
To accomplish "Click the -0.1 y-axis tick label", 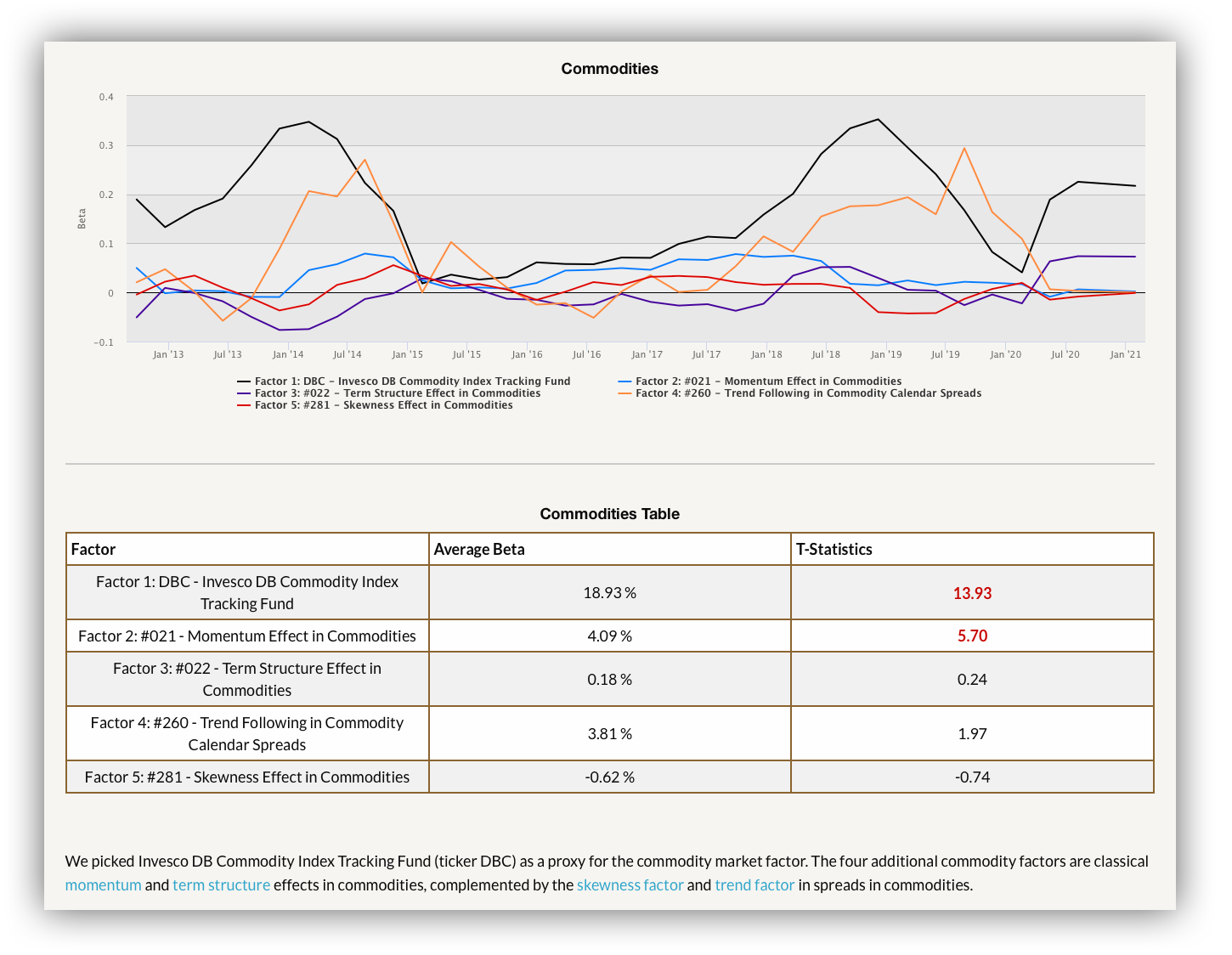I will click(105, 342).
